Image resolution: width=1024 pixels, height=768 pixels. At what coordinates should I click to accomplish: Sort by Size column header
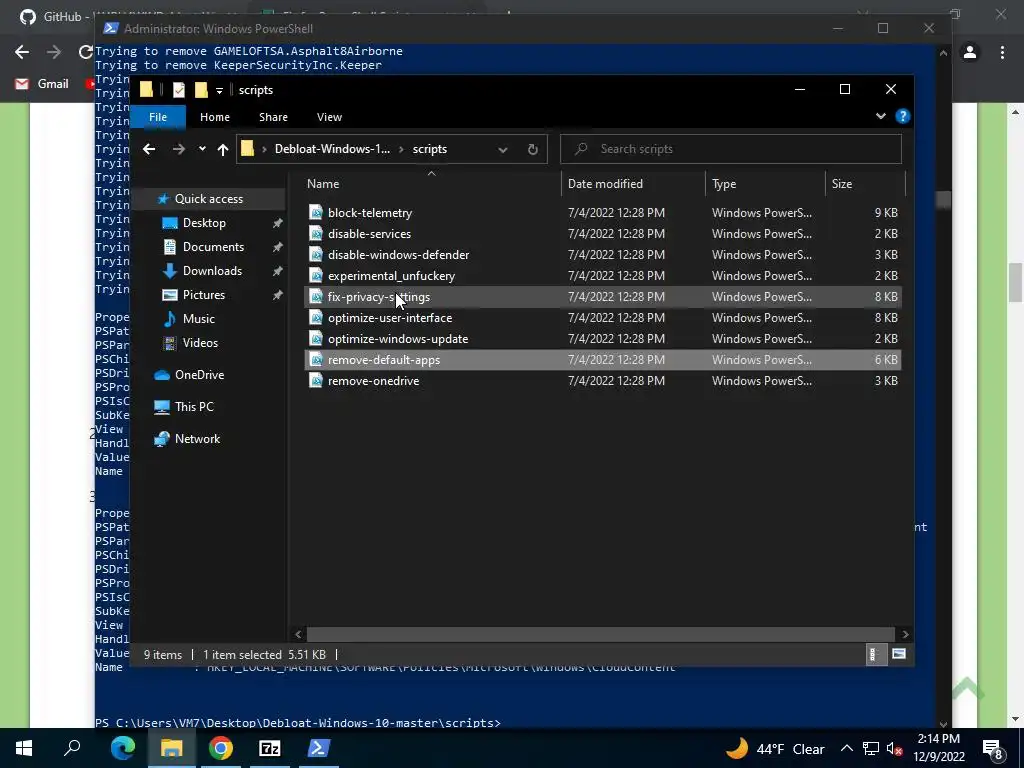(865, 184)
